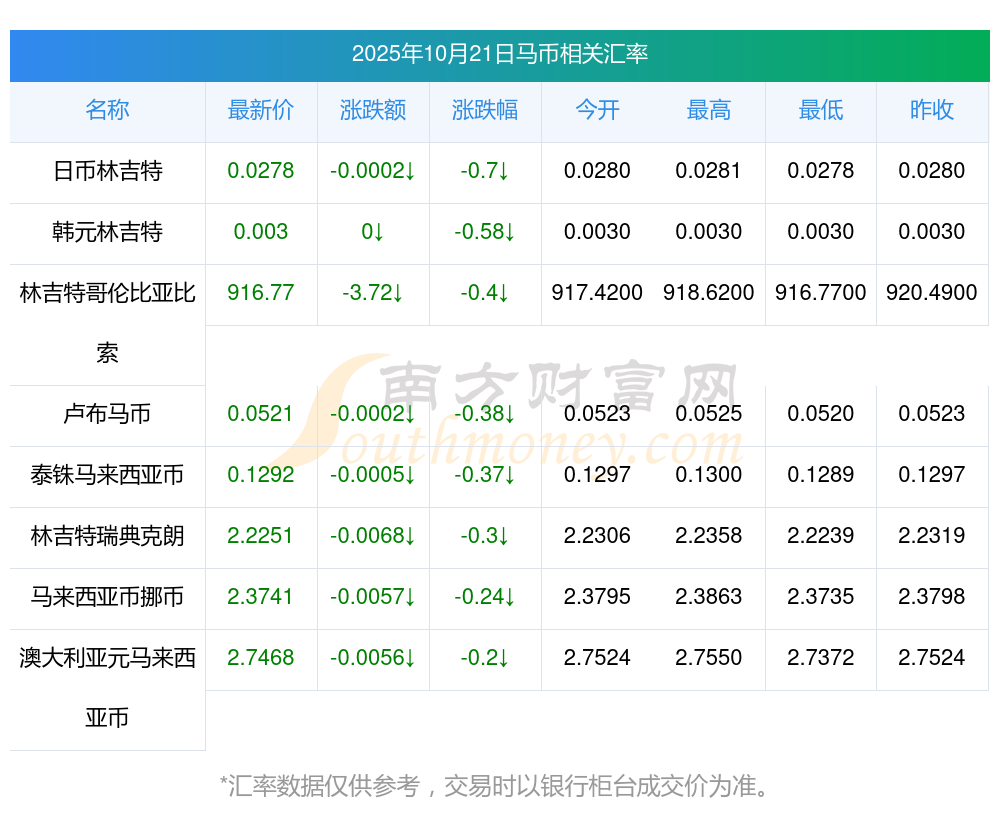Viewport: 1000px width, 817px height.
Task: Click latest price 0.1292
Action: click(x=261, y=475)
